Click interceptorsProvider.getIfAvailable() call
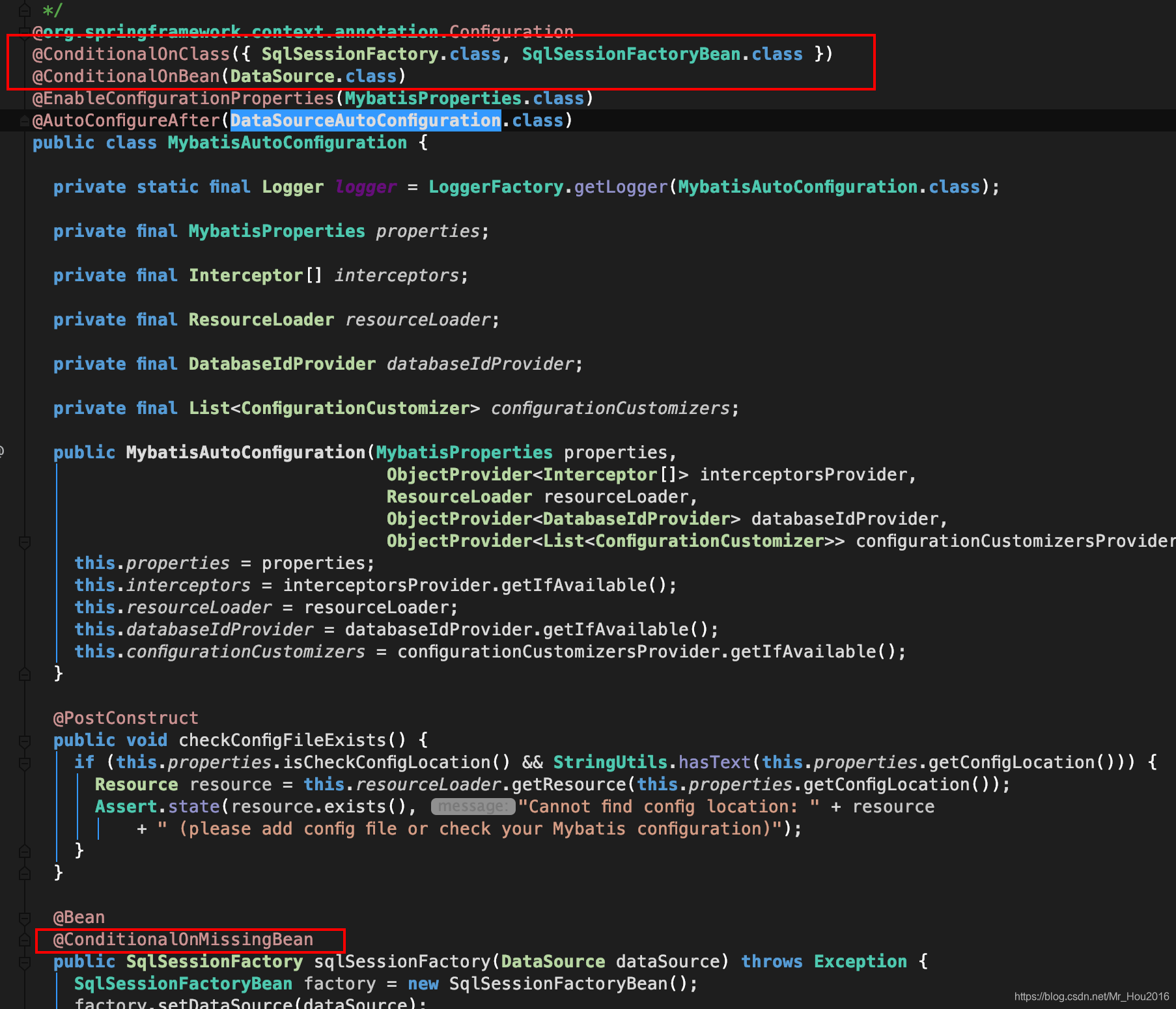Screen dimensions: 1176x1009 point(475,585)
